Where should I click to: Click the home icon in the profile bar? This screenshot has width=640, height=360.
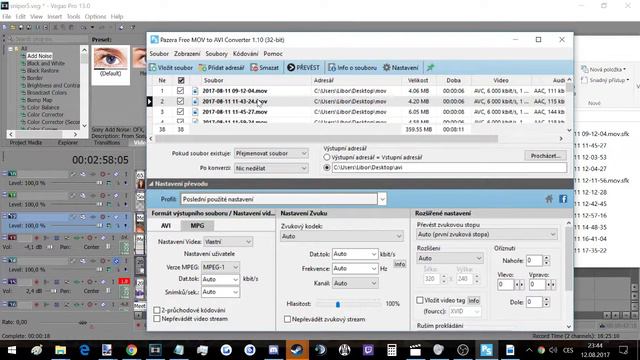[x=549, y=199]
